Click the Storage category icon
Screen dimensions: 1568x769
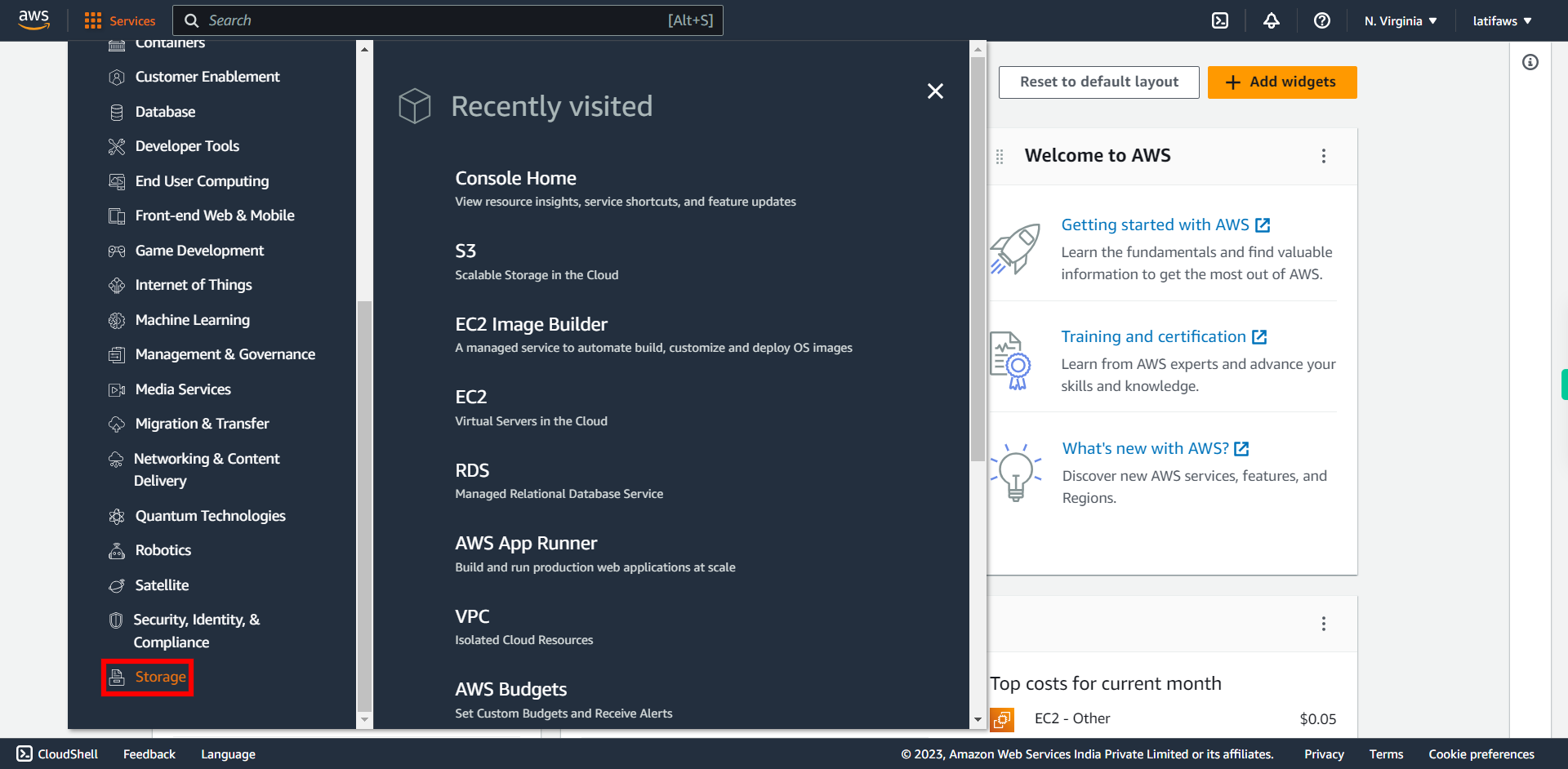[117, 677]
